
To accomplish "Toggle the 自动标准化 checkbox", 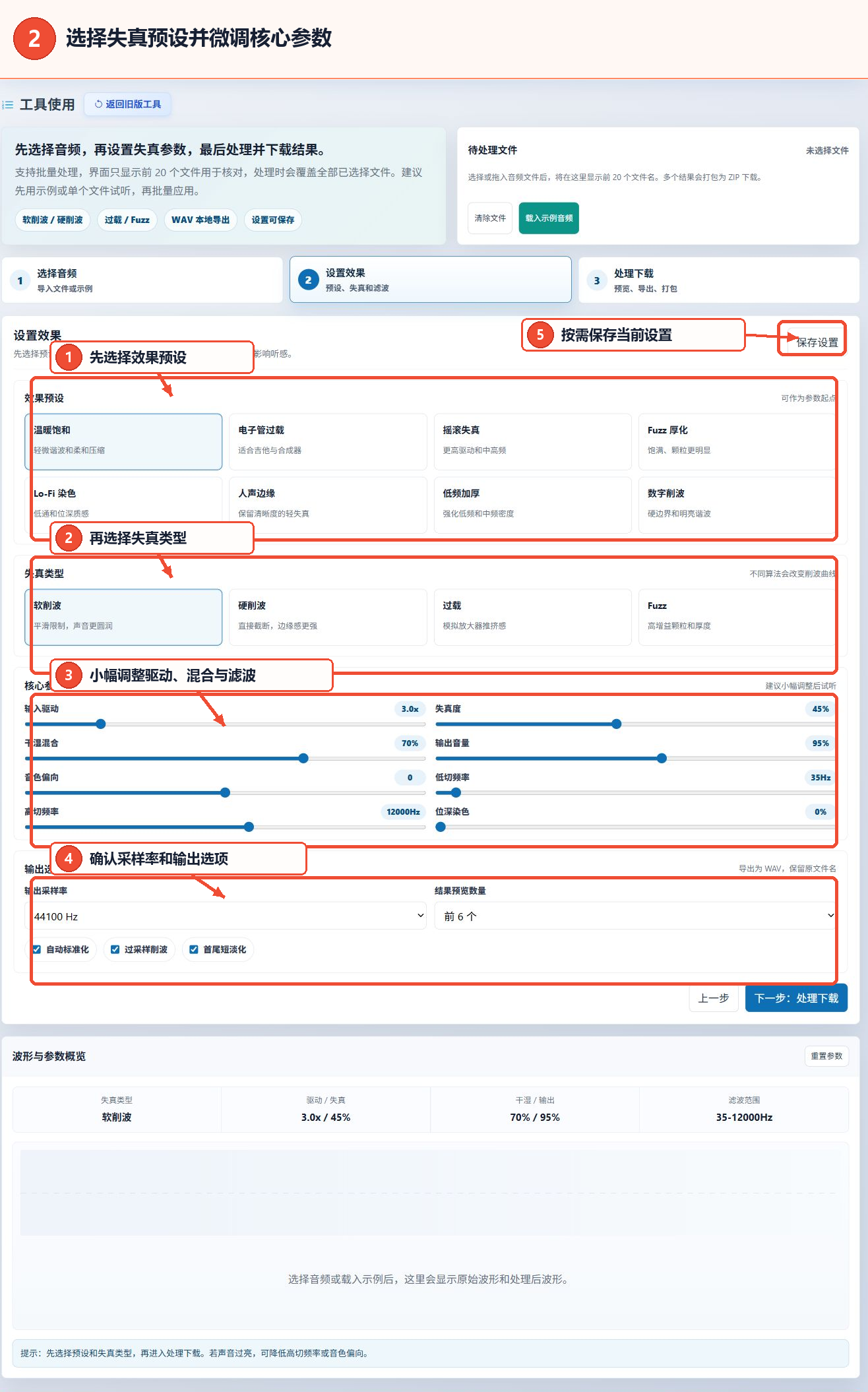I will [37, 949].
